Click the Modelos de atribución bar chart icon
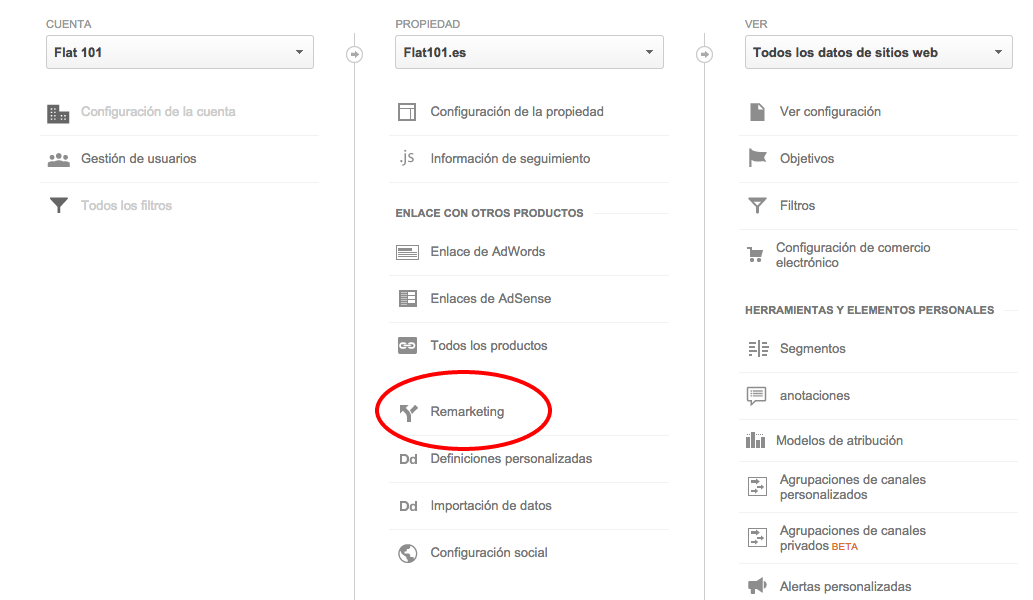The image size is (1033, 600). point(755,441)
